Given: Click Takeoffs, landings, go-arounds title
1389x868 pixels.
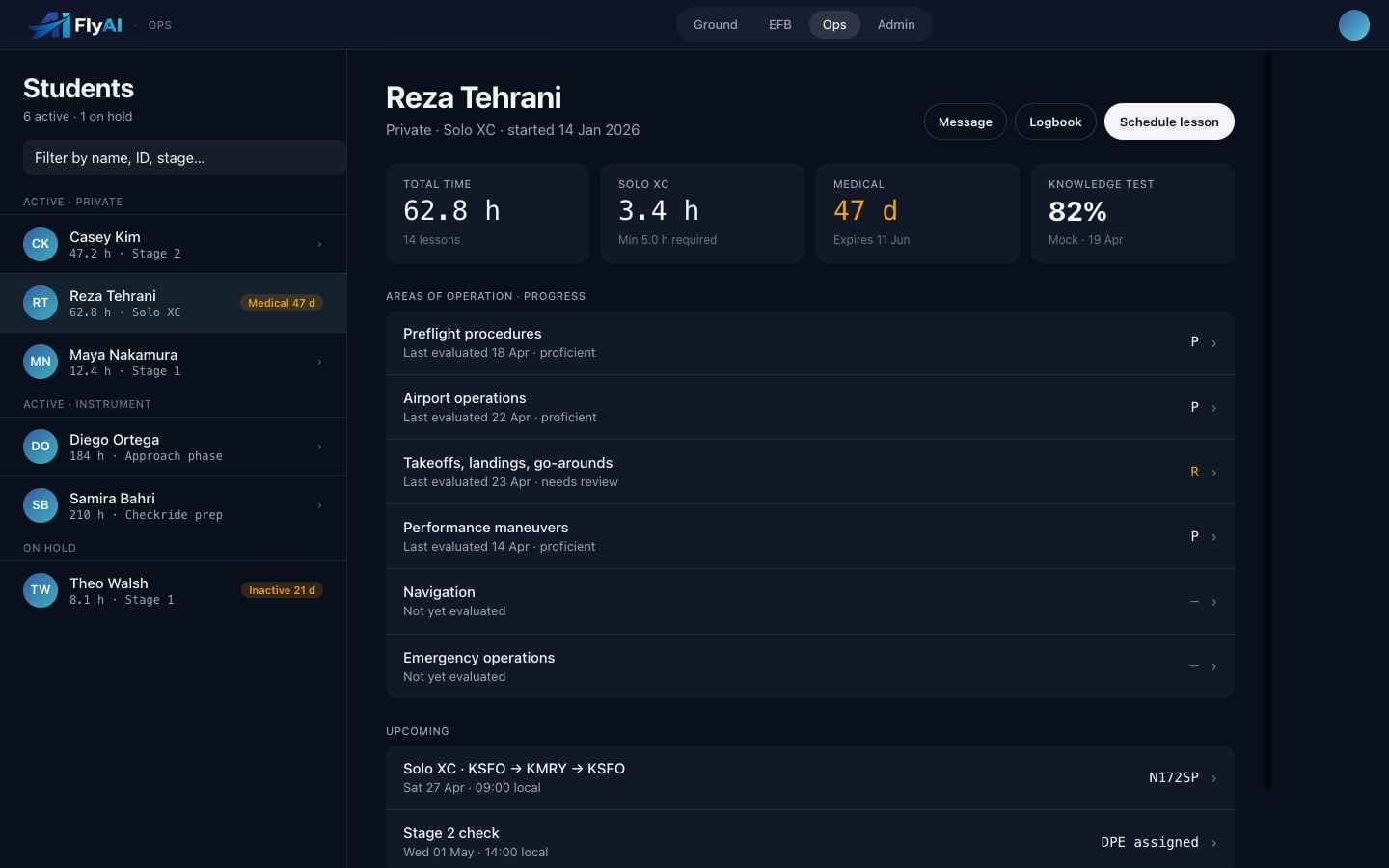Looking at the screenshot, I should (508, 463).
